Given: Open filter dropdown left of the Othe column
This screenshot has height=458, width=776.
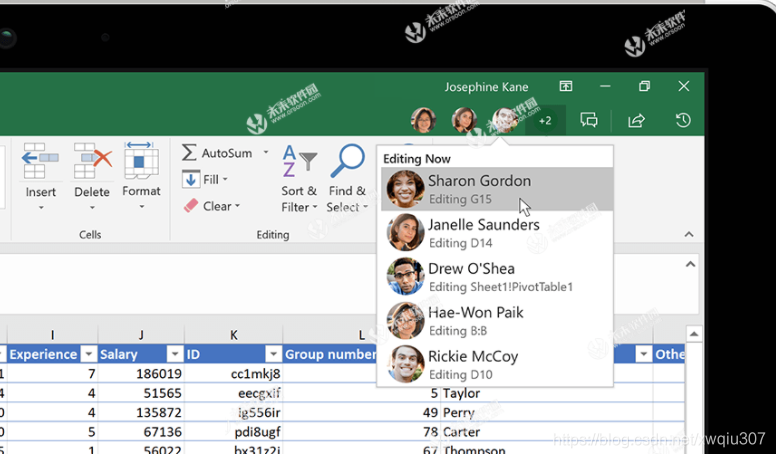Looking at the screenshot, I should (x=643, y=354).
